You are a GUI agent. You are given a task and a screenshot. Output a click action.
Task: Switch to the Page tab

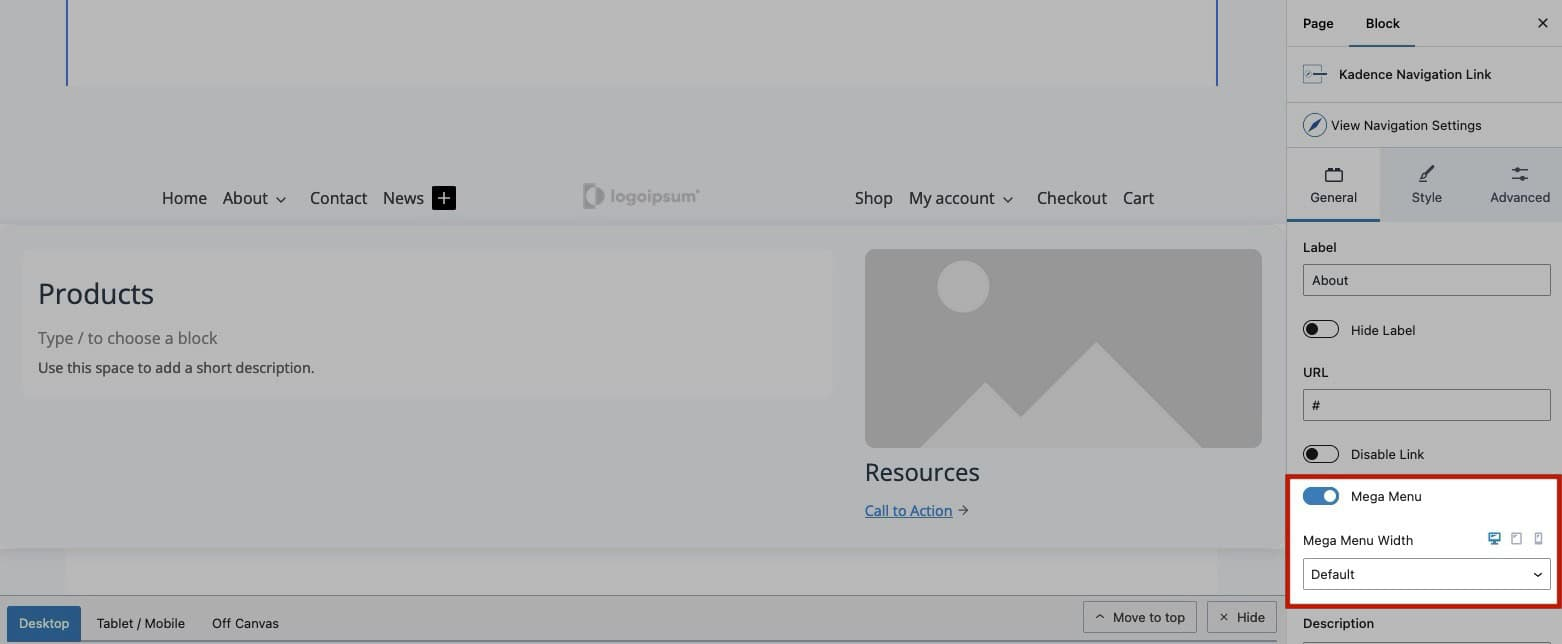[1317, 23]
